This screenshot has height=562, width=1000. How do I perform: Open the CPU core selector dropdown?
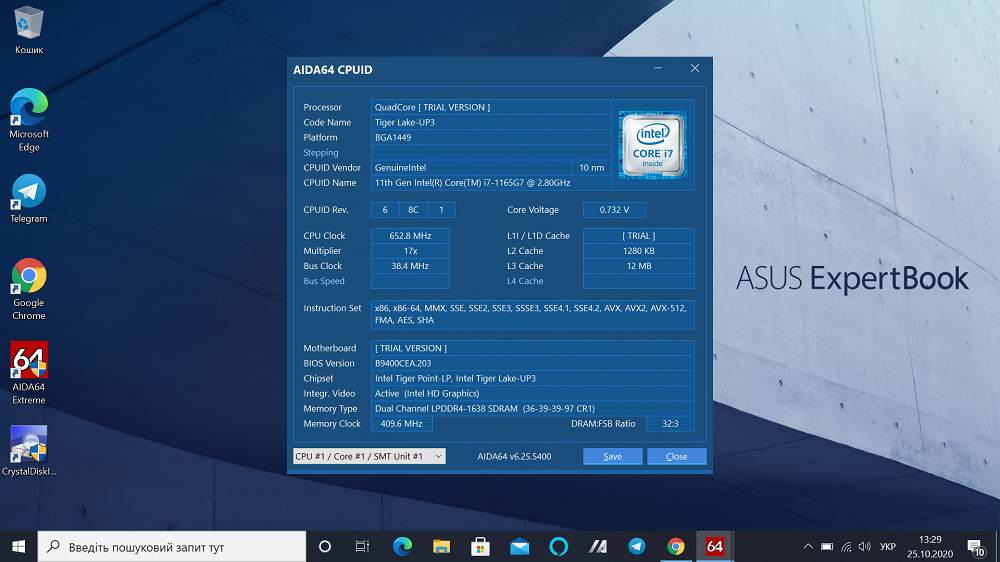(x=369, y=456)
